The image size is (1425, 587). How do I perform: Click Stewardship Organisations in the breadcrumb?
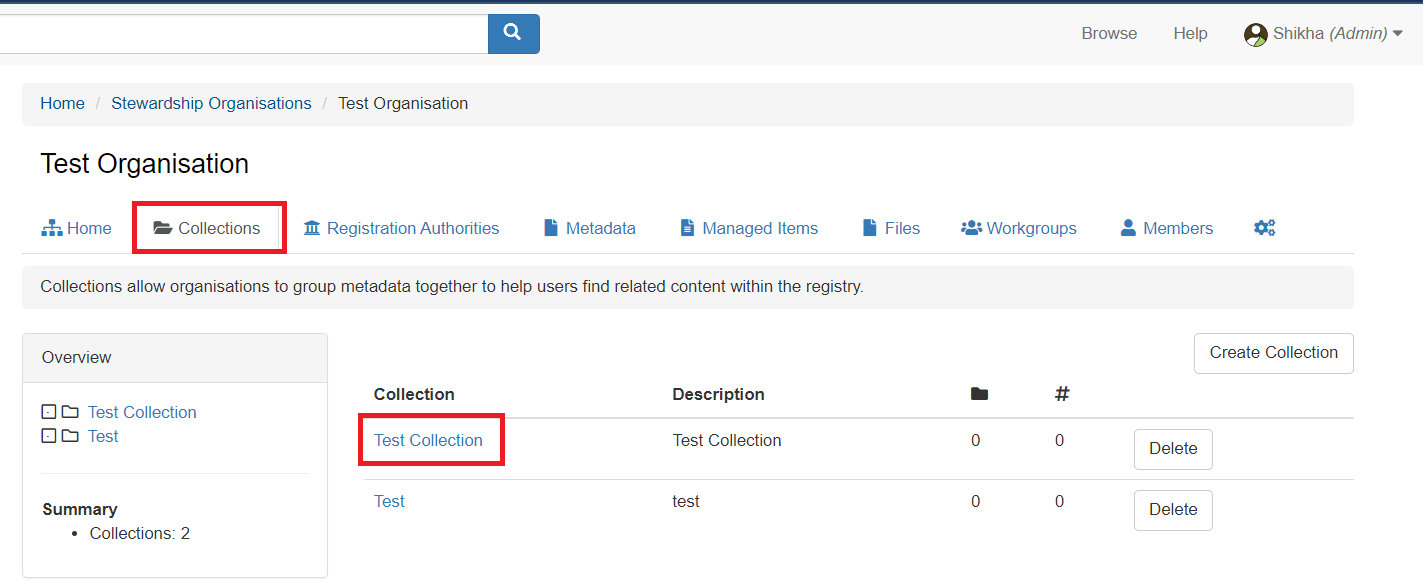[211, 103]
